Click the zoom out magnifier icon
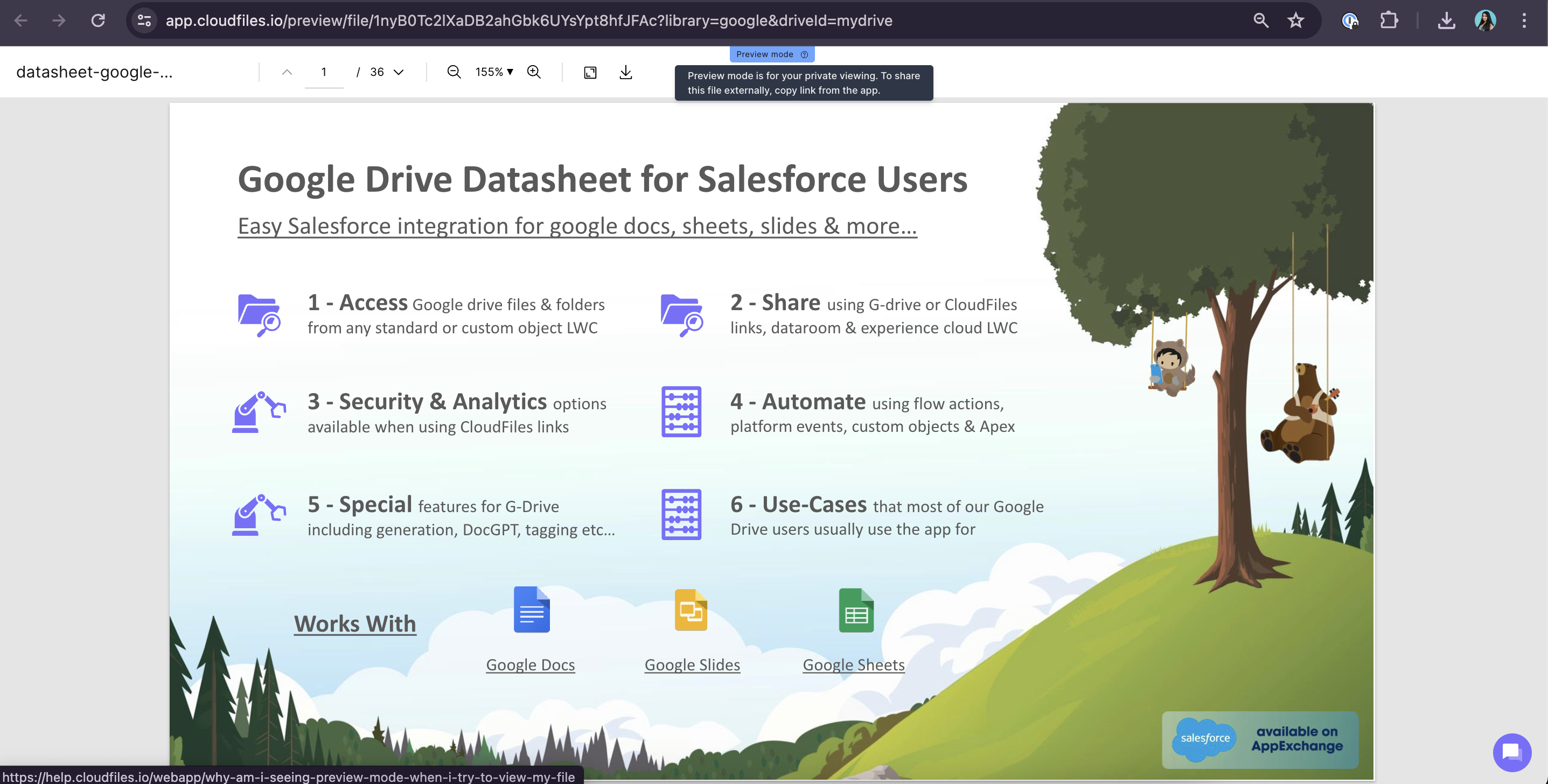Image resolution: width=1548 pixels, height=784 pixels. point(454,72)
